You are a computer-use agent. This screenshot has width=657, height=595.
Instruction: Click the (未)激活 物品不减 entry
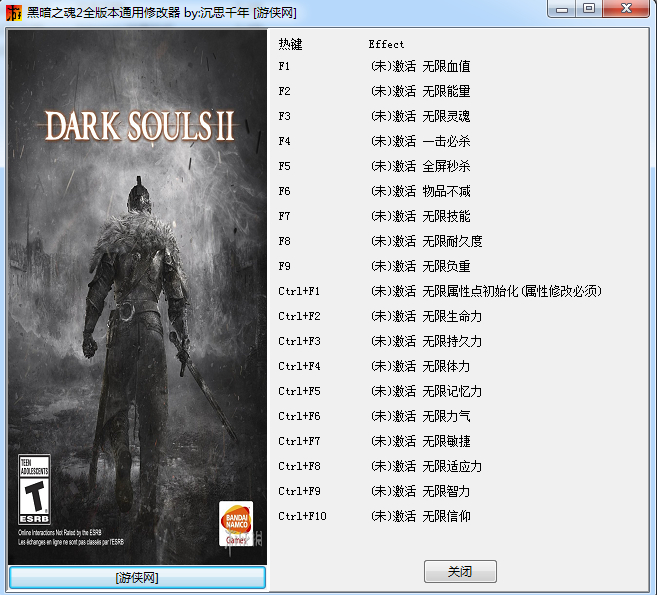tap(420, 191)
